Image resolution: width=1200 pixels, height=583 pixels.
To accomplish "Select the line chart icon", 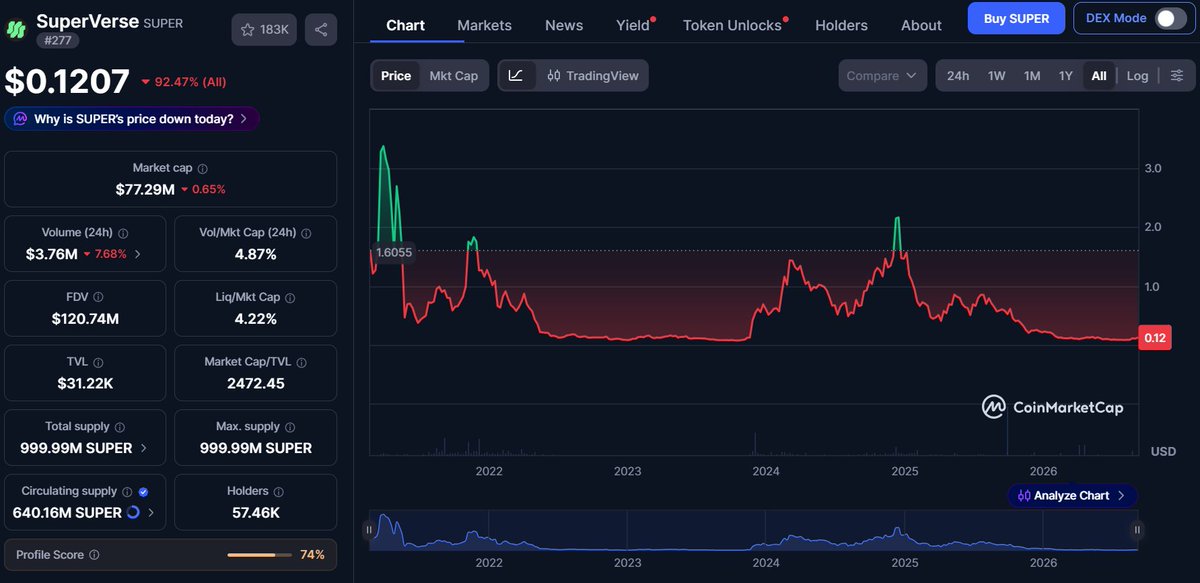I will tap(515, 75).
